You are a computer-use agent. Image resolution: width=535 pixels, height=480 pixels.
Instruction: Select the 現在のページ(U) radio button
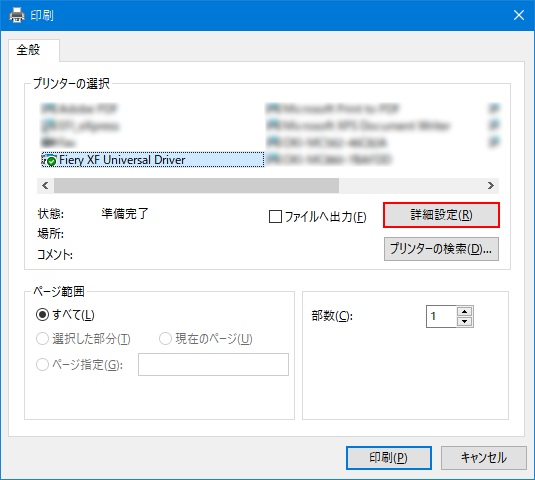(x=165, y=339)
